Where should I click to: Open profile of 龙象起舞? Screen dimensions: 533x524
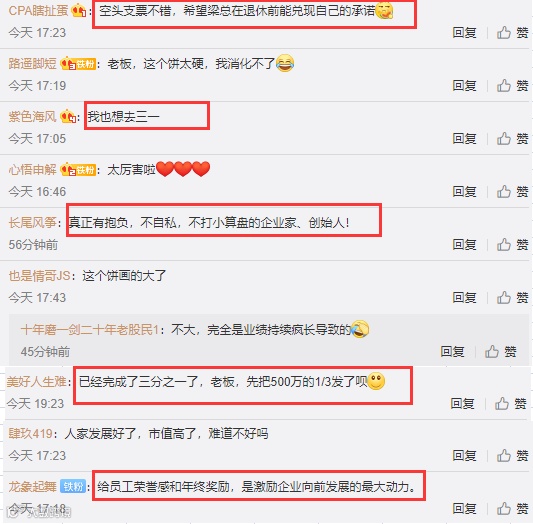[x=33, y=487]
